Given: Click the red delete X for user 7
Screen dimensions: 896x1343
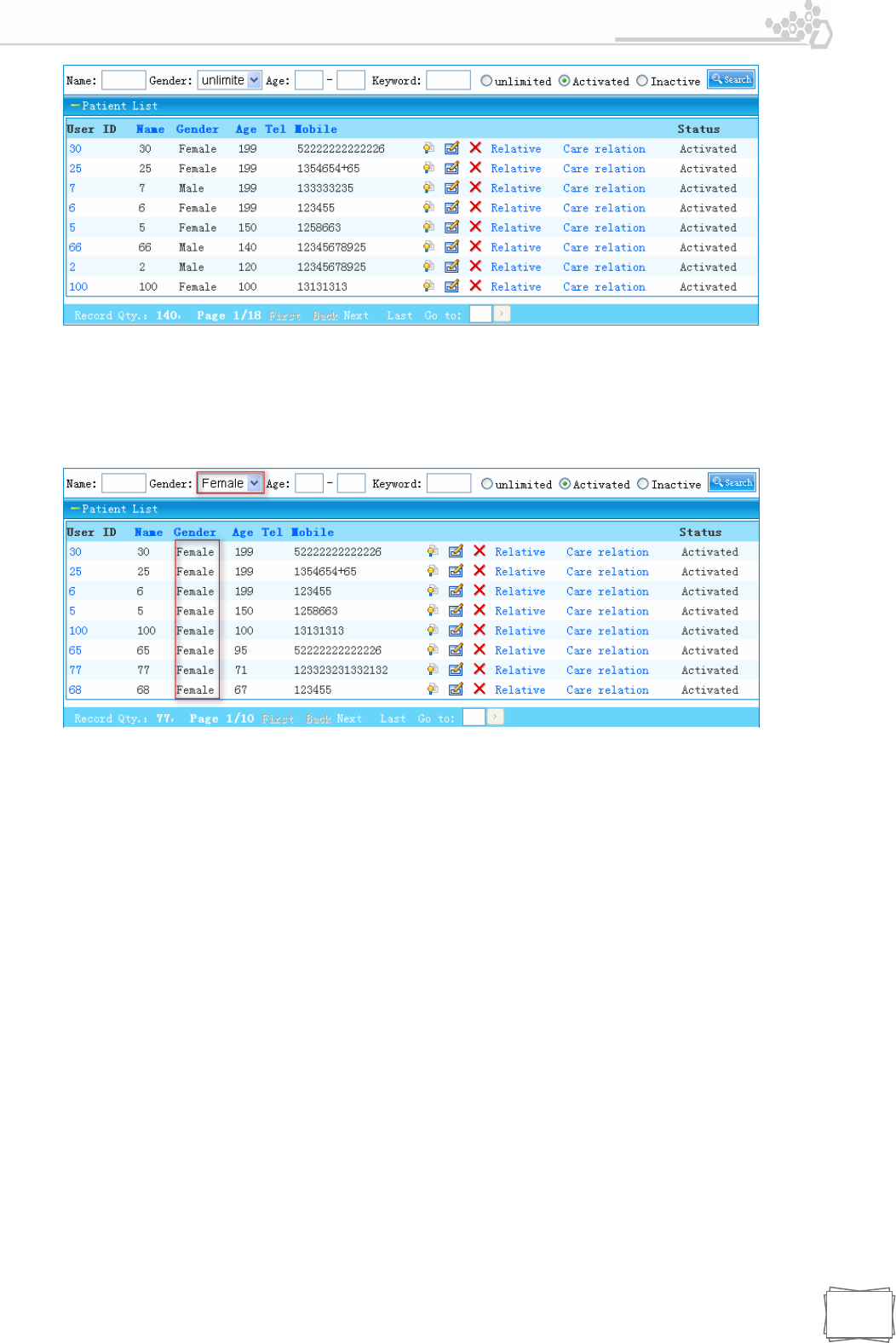Looking at the screenshot, I should pos(475,187).
